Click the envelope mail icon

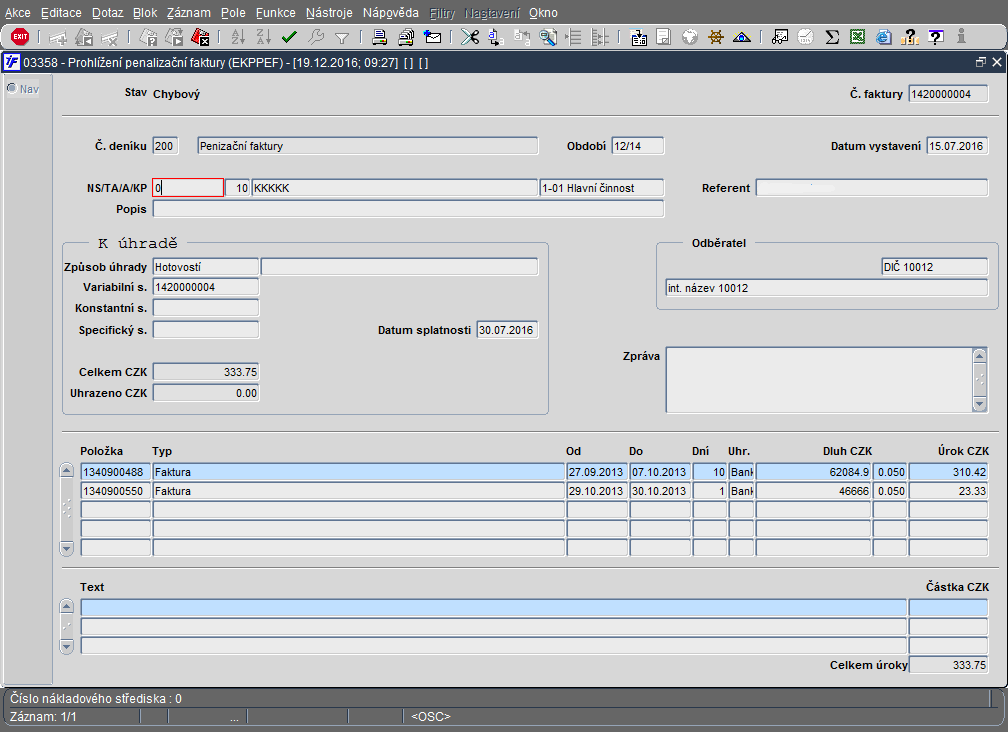(433, 37)
